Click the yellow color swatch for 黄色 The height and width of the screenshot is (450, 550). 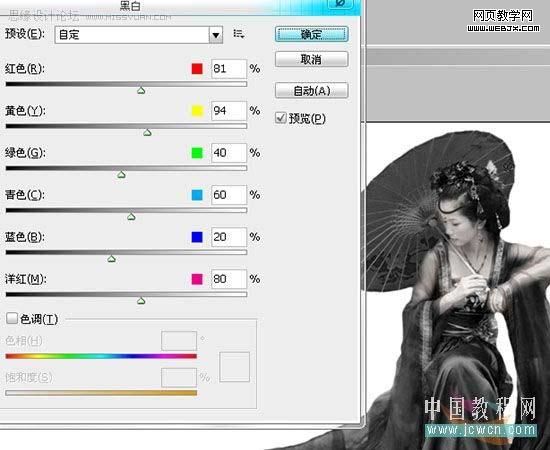click(197, 111)
